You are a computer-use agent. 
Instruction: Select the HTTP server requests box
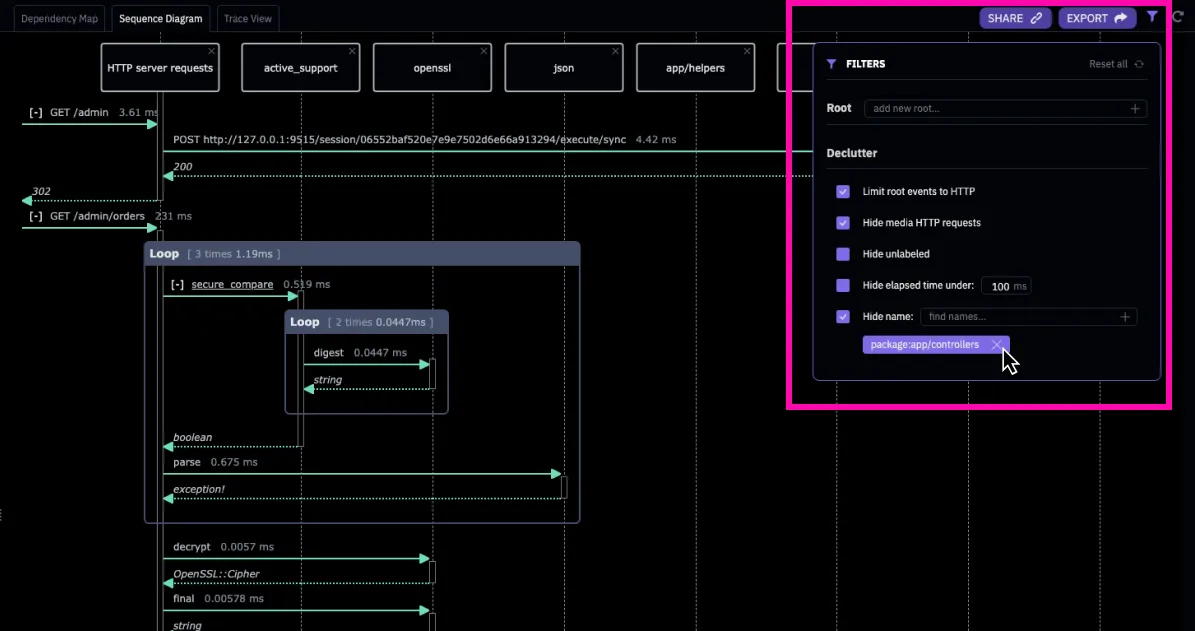[160, 68]
